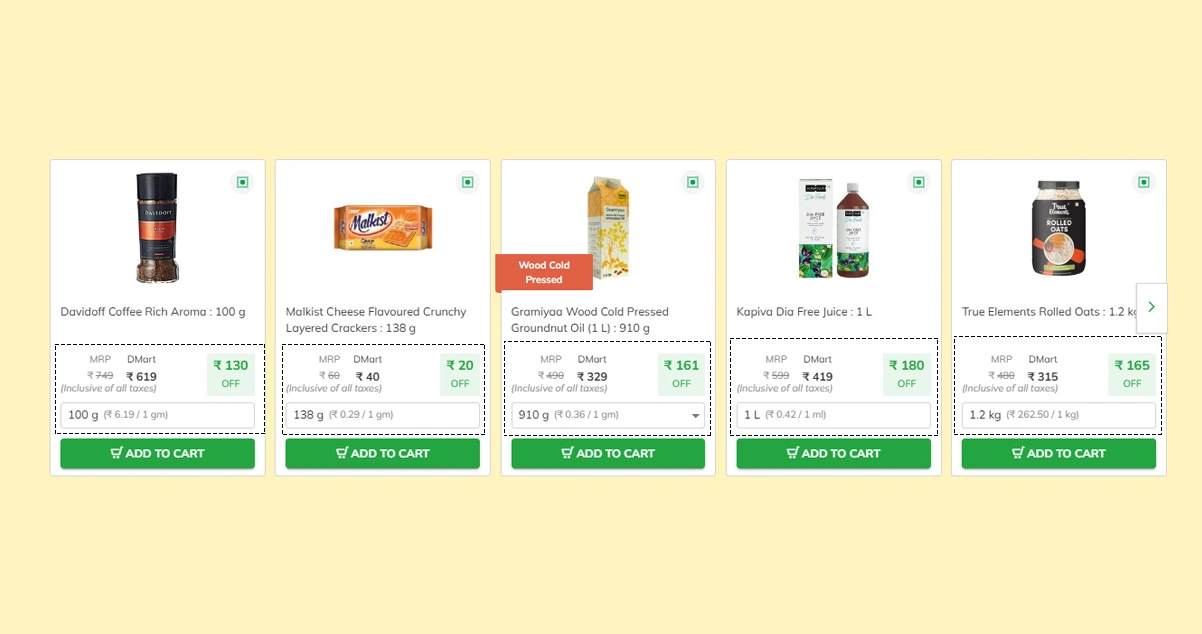Add True Elements Rolled Oats to cart
1202x634 pixels.
[x=1058, y=453]
